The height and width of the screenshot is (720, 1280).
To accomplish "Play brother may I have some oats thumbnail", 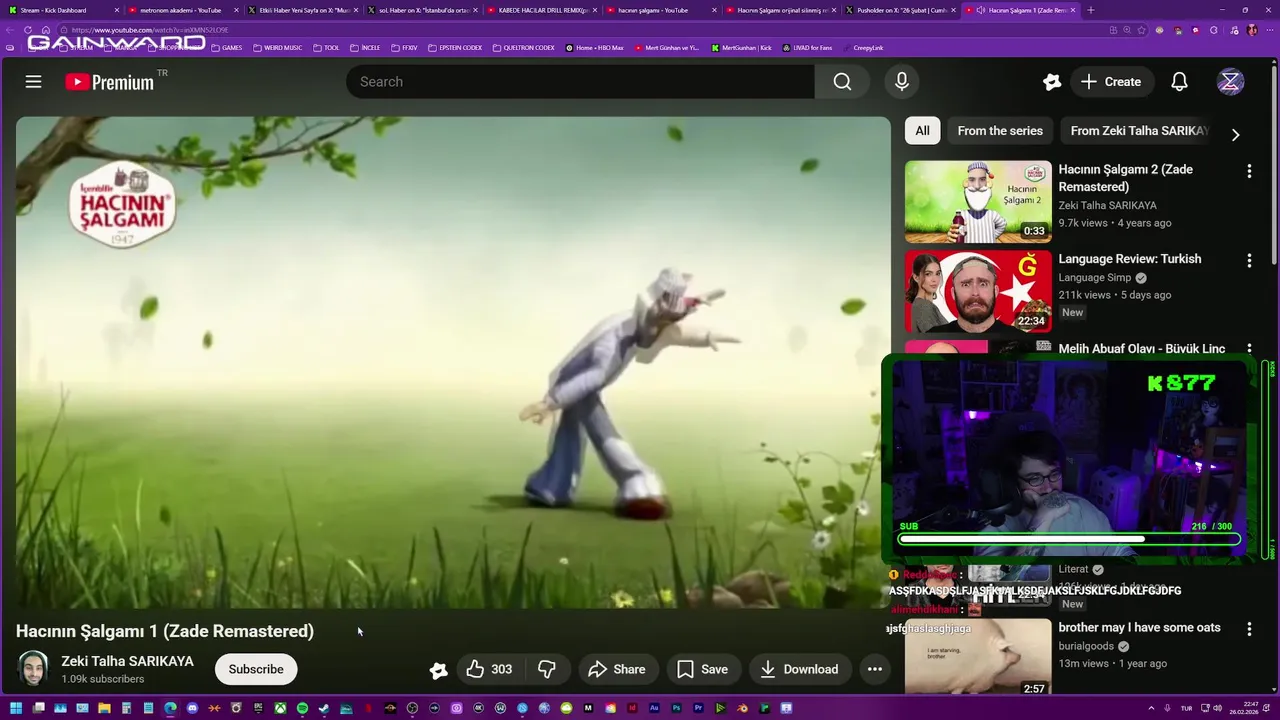I will pyautogui.click(x=978, y=657).
